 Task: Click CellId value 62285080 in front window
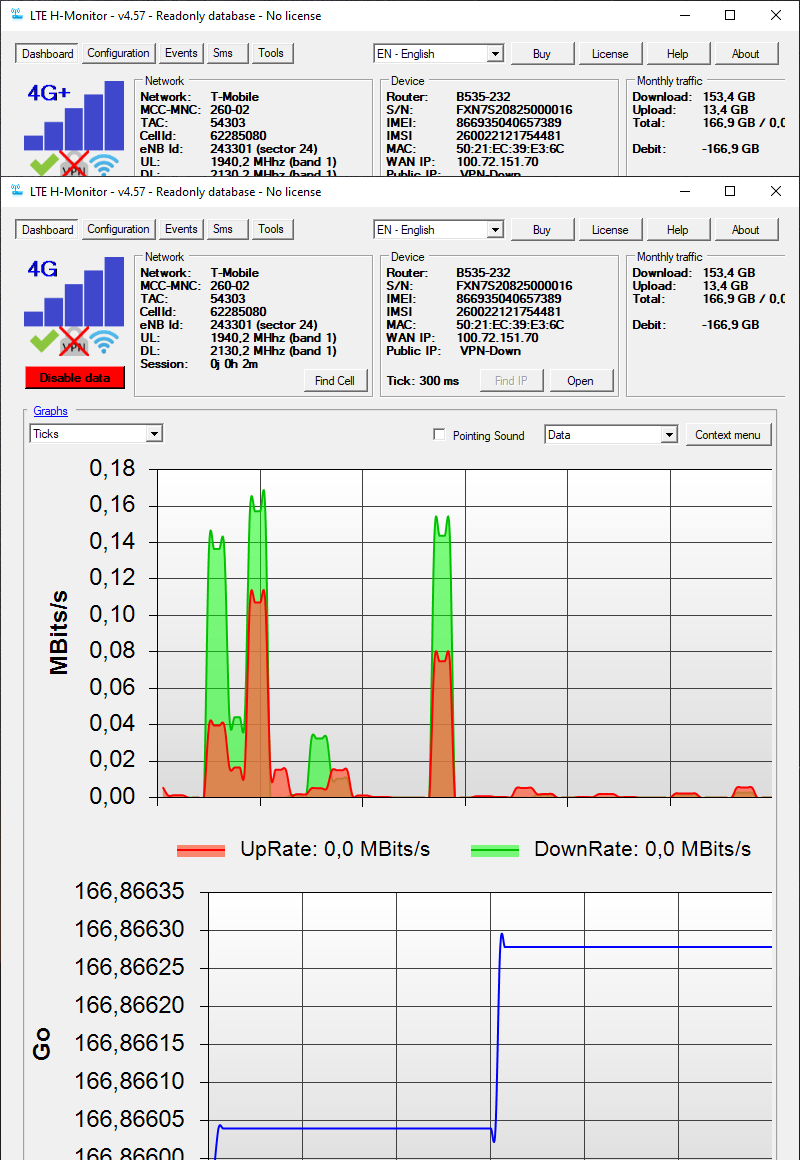tap(238, 312)
